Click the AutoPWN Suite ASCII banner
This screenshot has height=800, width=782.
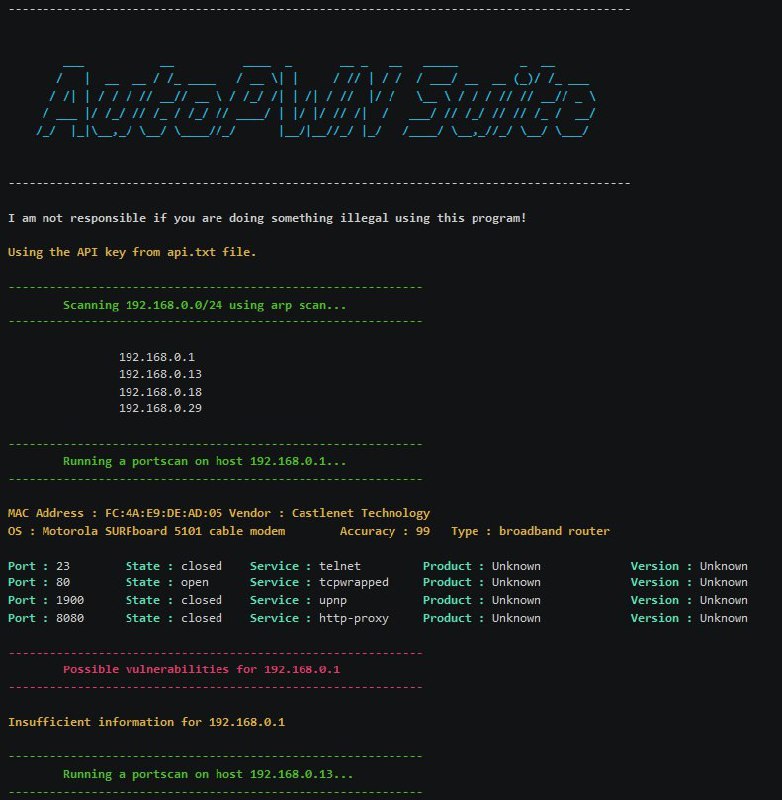[316, 100]
